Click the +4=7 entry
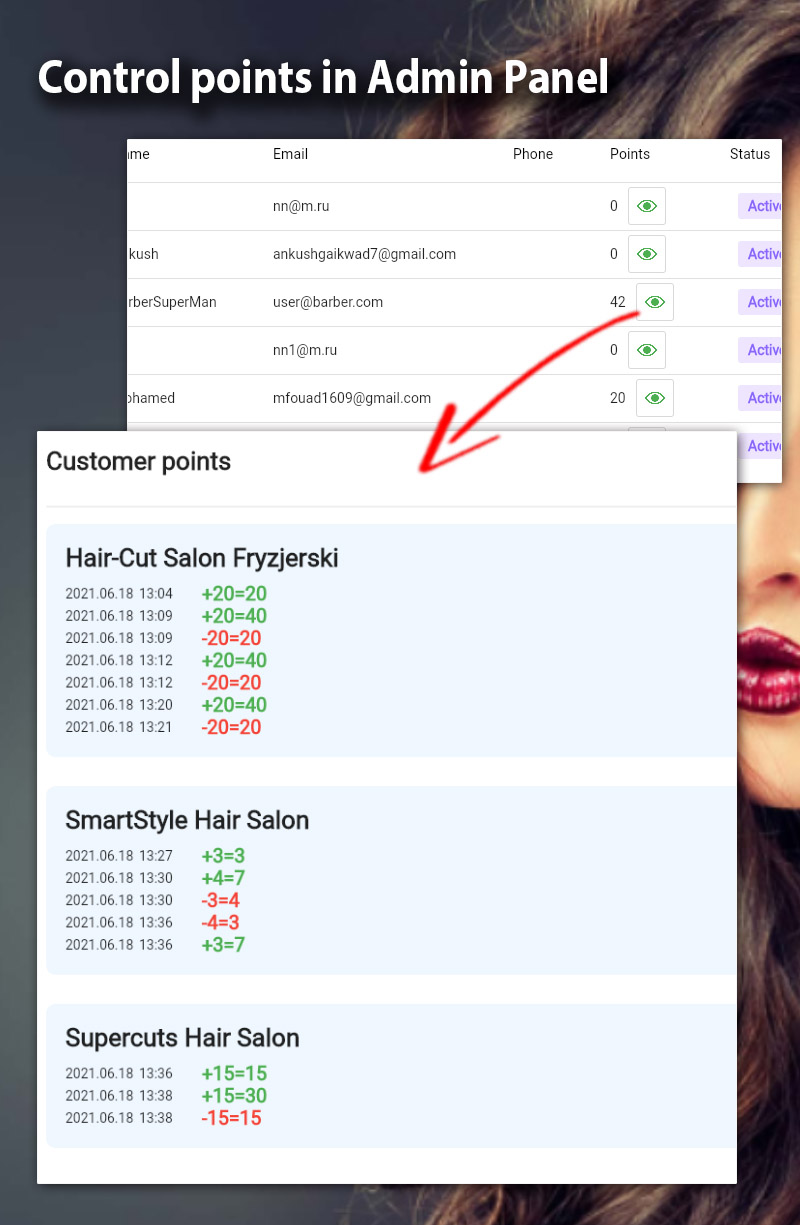The height and width of the screenshot is (1225, 800). tap(223, 878)
